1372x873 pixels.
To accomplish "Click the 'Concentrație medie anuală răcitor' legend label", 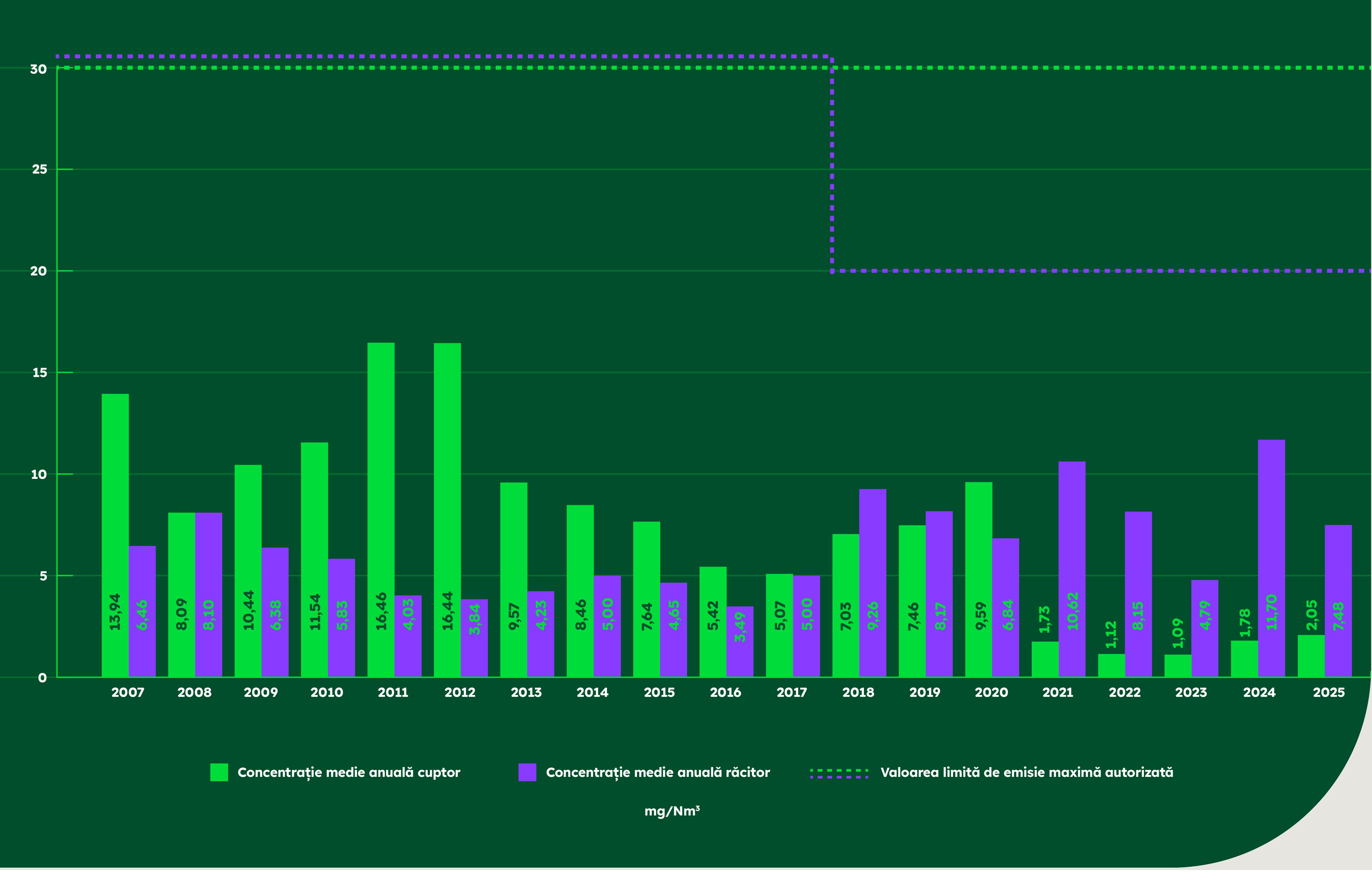I will [658, 773].
